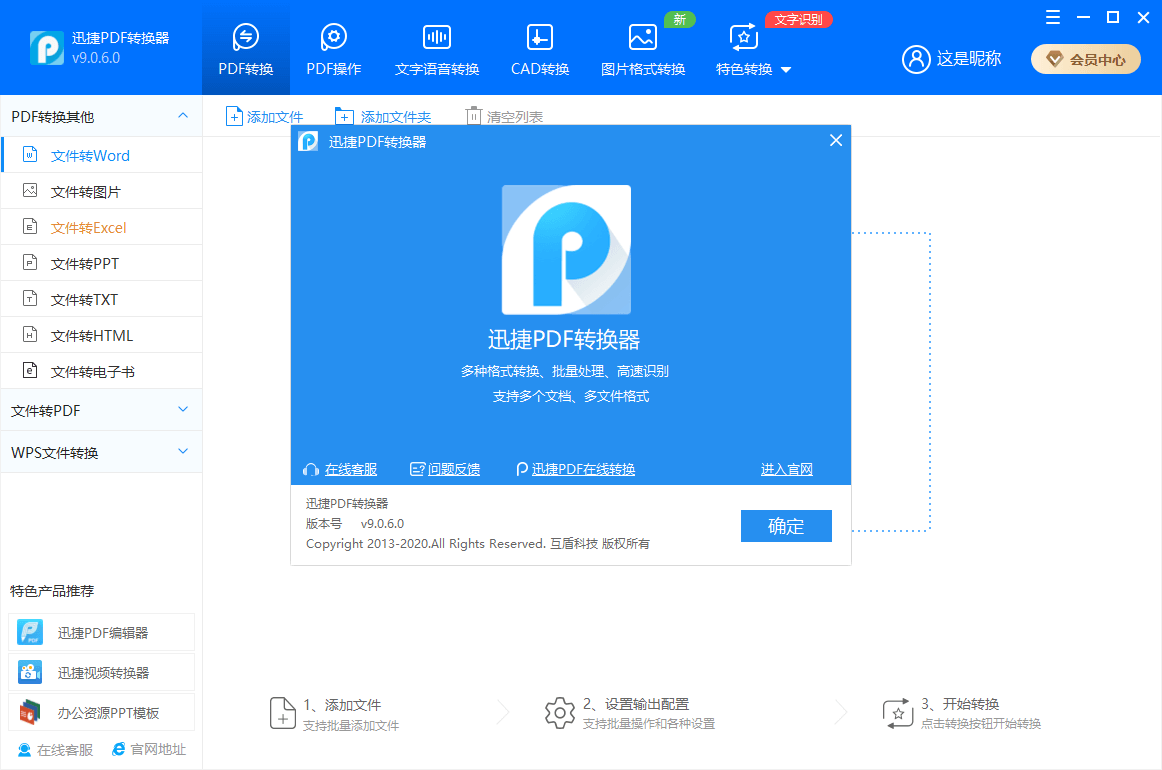Open 问题反馈 link
Screen dimensions: 1162x770
[x=454, y=469]
